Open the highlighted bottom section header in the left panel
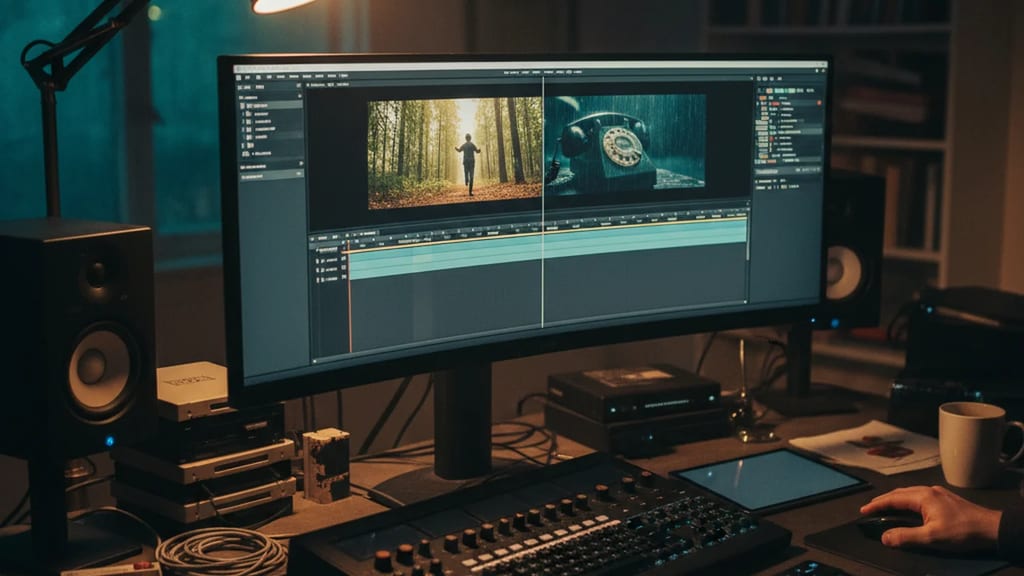 272,176
